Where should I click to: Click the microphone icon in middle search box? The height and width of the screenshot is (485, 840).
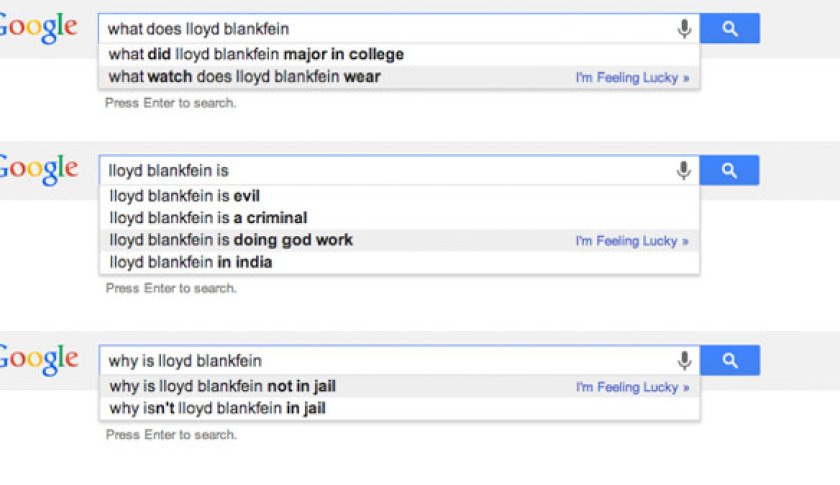tap(684, 171)
